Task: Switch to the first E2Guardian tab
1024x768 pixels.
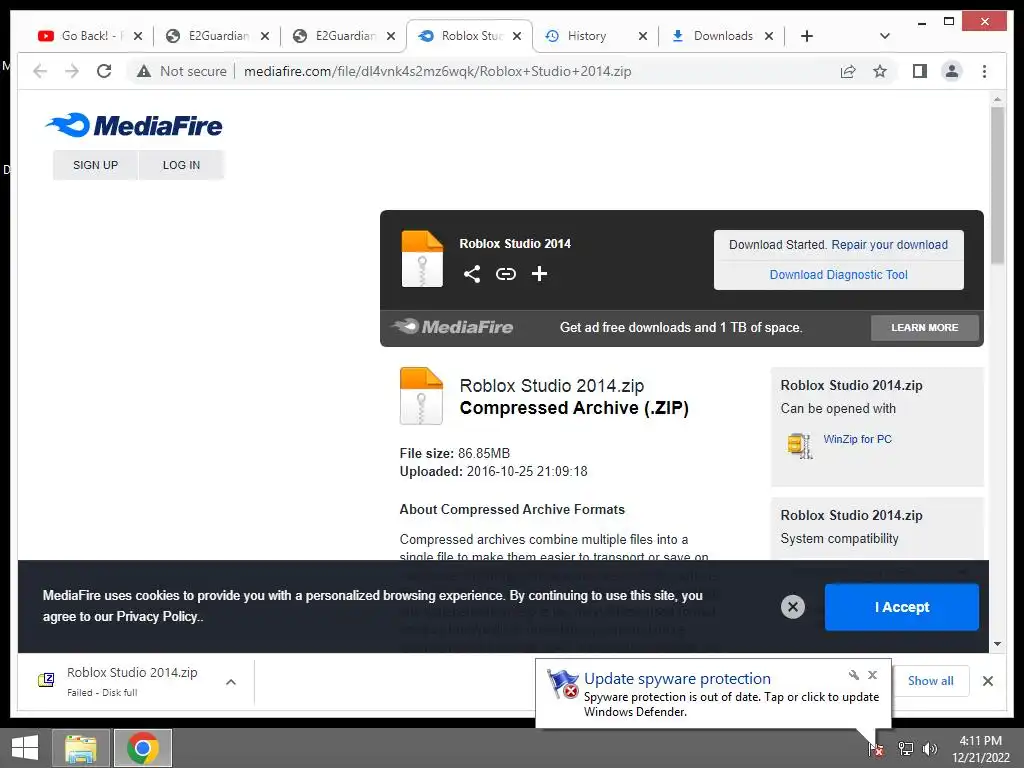Action: (x=217, y=36)
